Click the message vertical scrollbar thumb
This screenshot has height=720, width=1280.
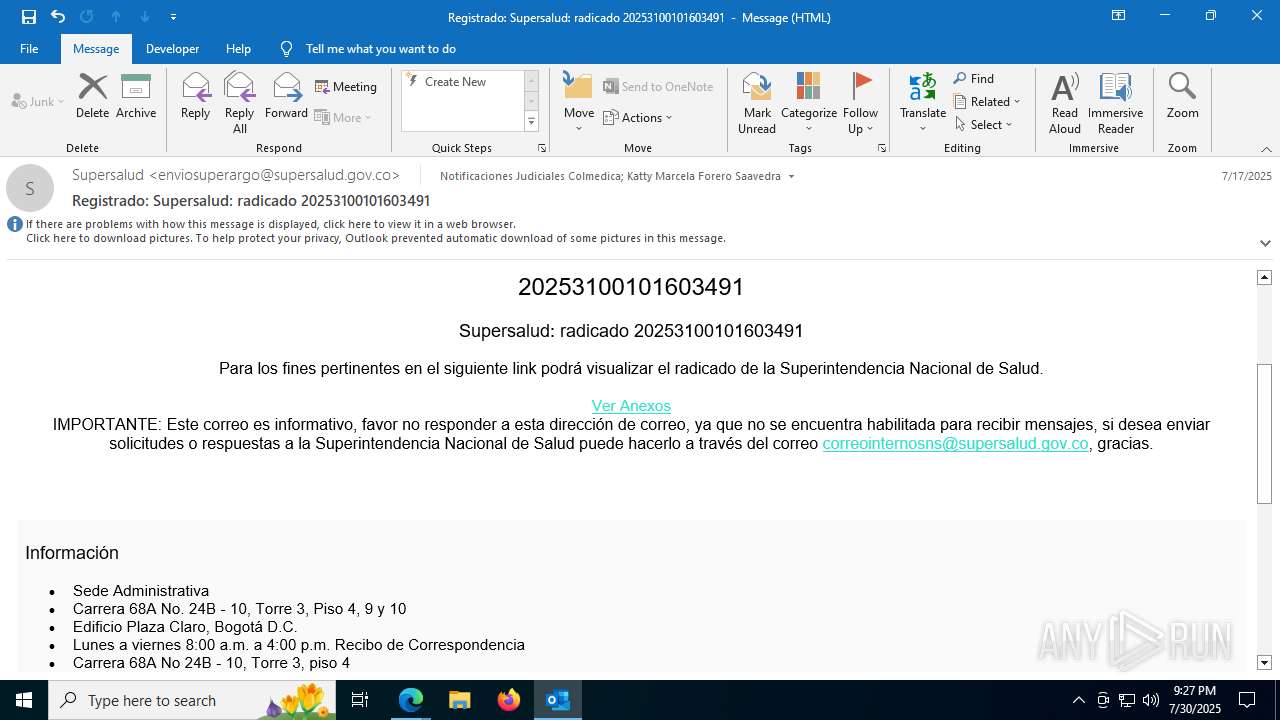(1264, 434)
